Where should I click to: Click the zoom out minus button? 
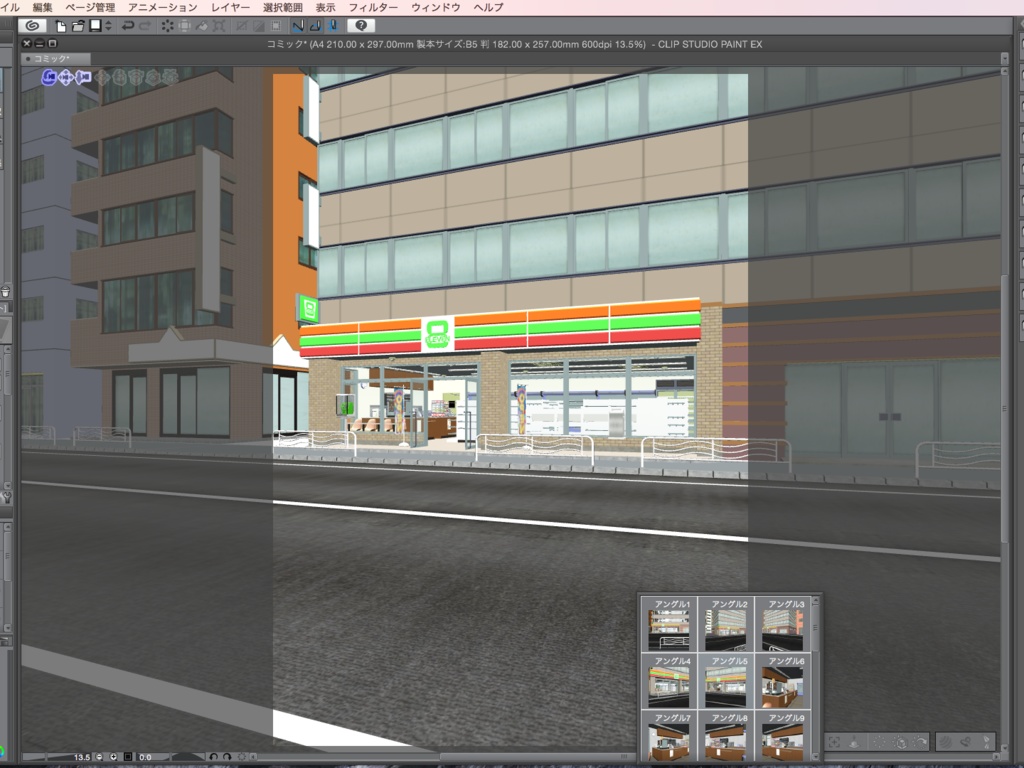point(99,757)
